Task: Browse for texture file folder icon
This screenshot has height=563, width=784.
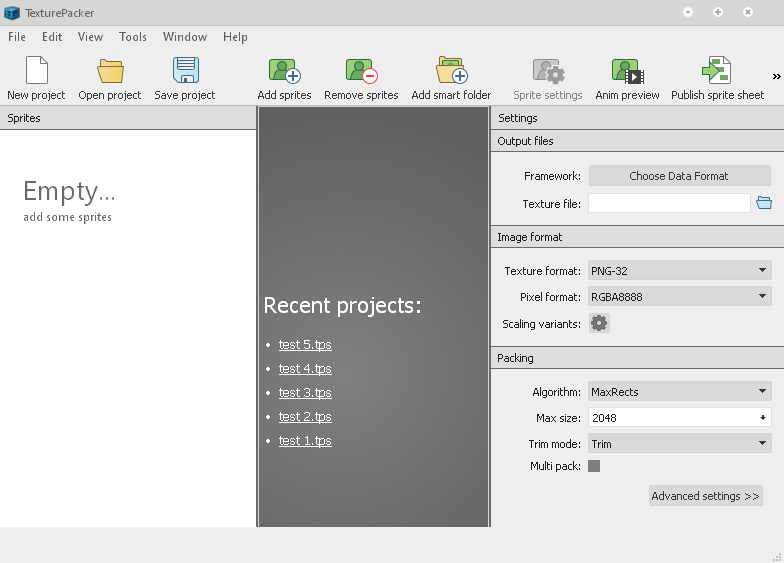Action: pos(764,203)
